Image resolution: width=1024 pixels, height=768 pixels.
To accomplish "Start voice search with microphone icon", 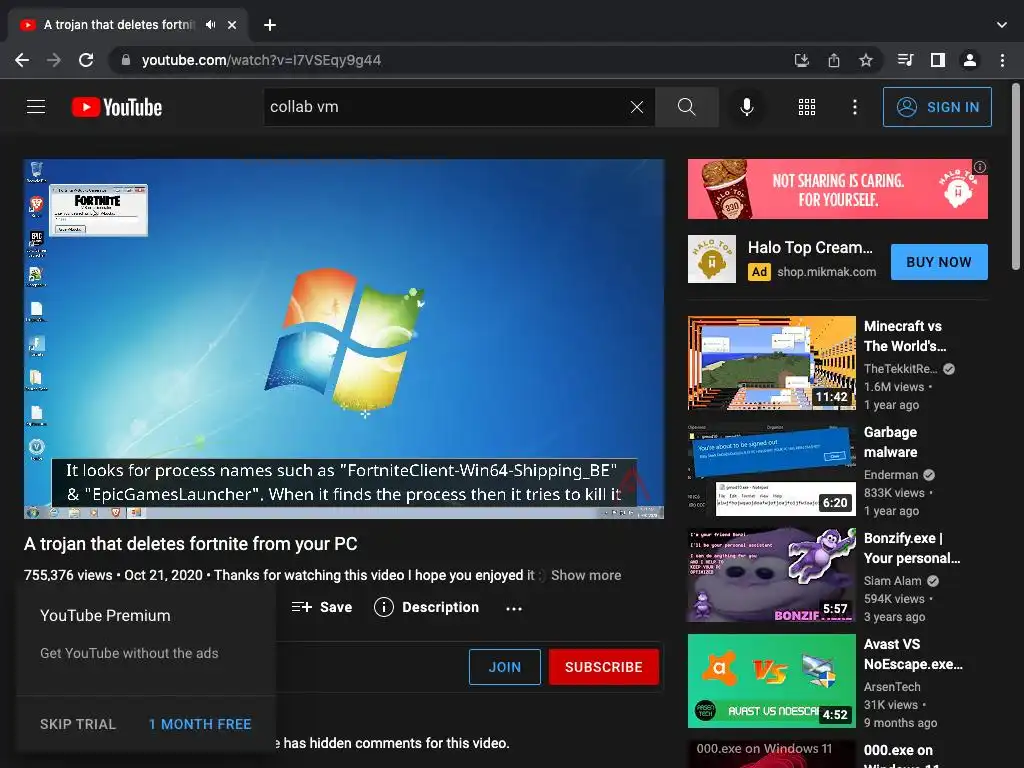I will tap(746, 107).
